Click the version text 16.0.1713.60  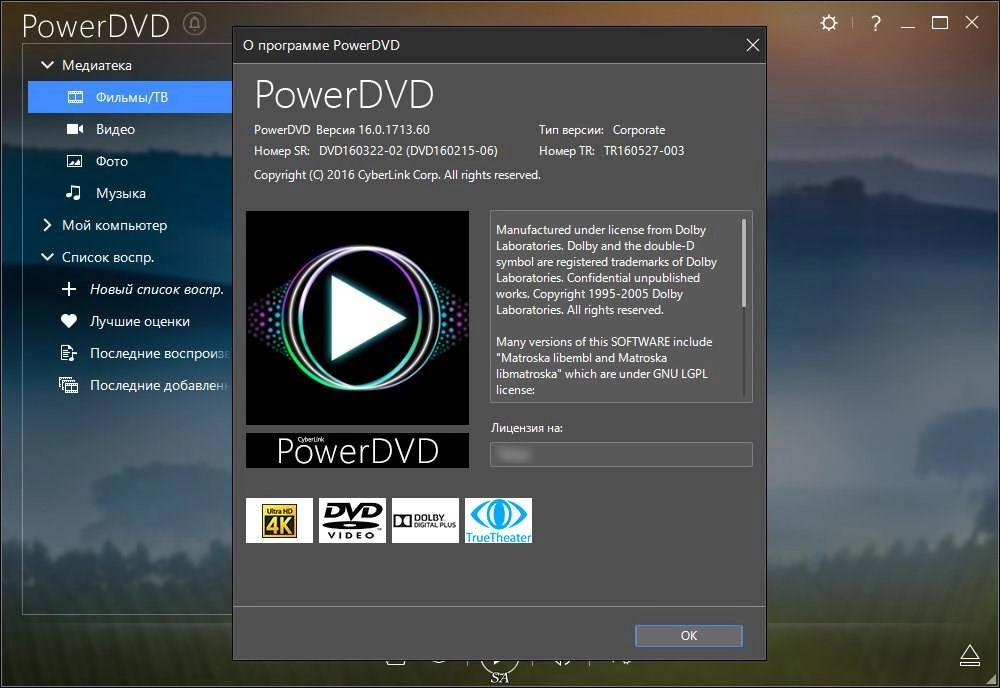(393, 129)
